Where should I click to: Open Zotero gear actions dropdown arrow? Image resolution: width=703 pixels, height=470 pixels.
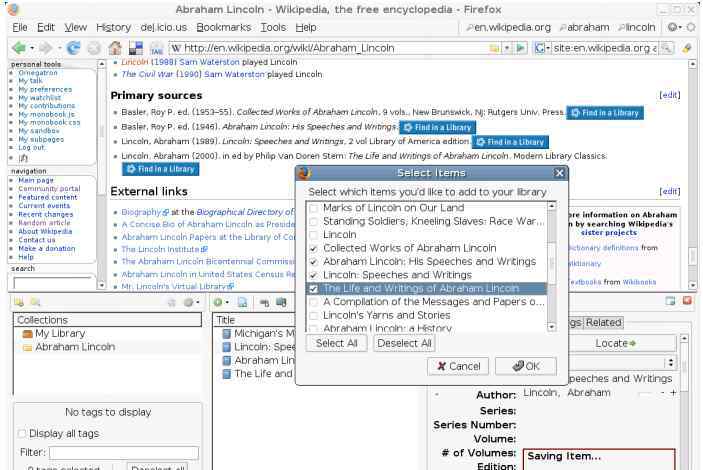198,303
